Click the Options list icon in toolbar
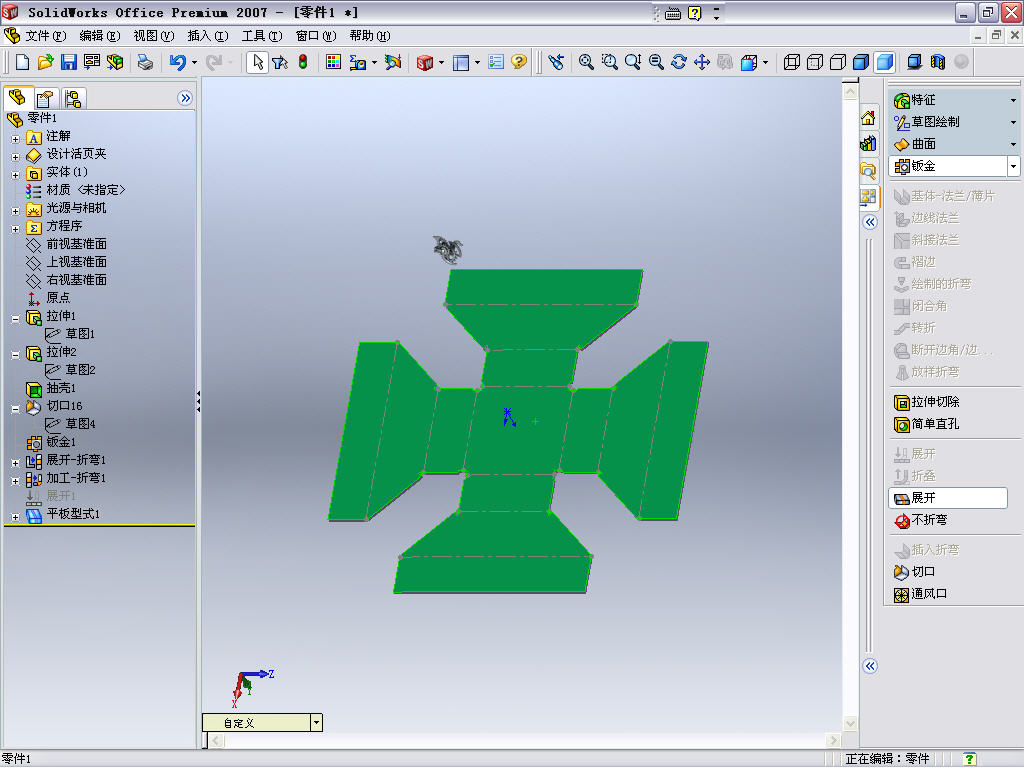Image resolution: width=1024 pixels, height=768 pixels. pos(496,62)
